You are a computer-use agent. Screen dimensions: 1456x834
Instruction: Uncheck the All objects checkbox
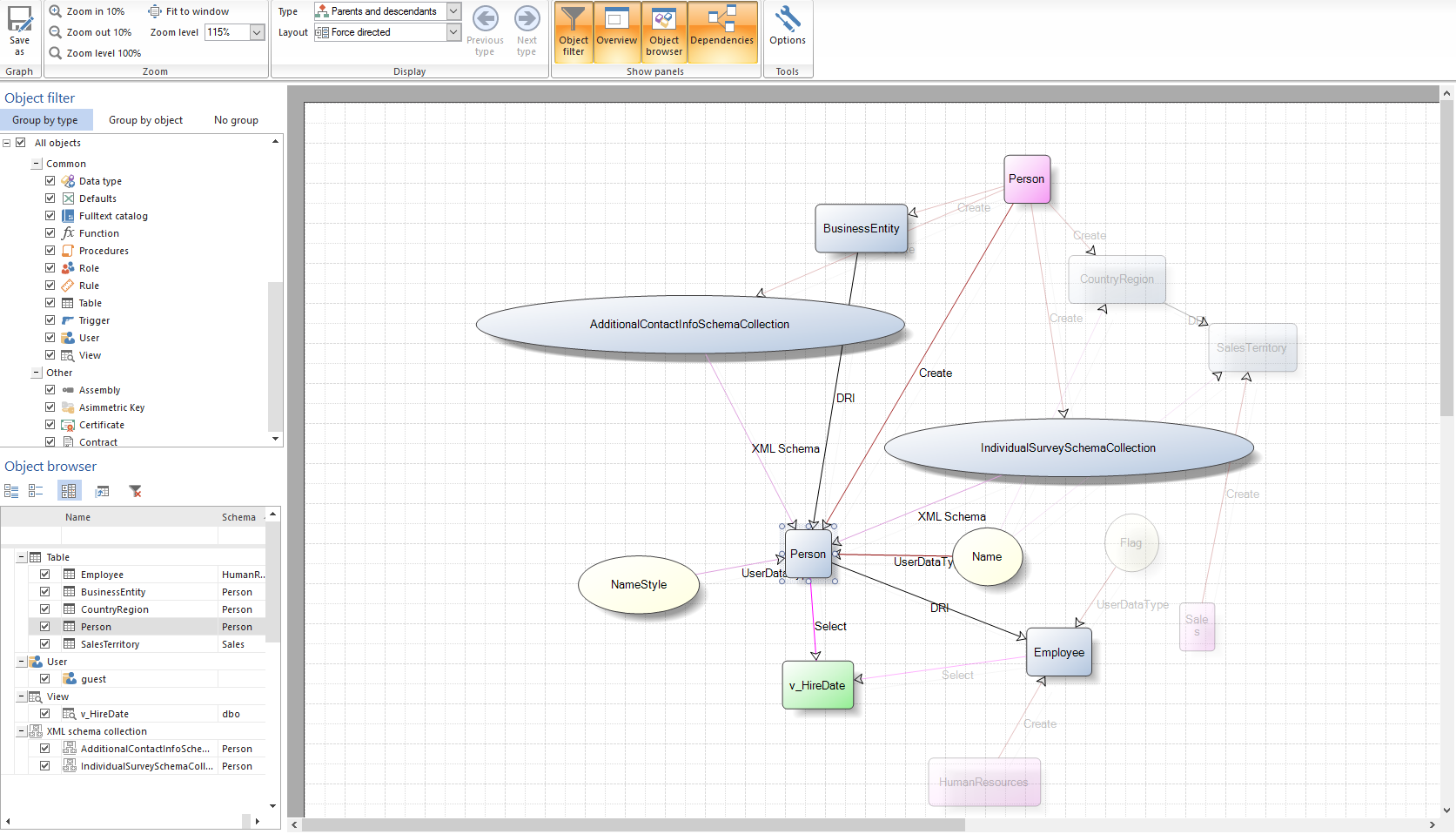[21, 143]
